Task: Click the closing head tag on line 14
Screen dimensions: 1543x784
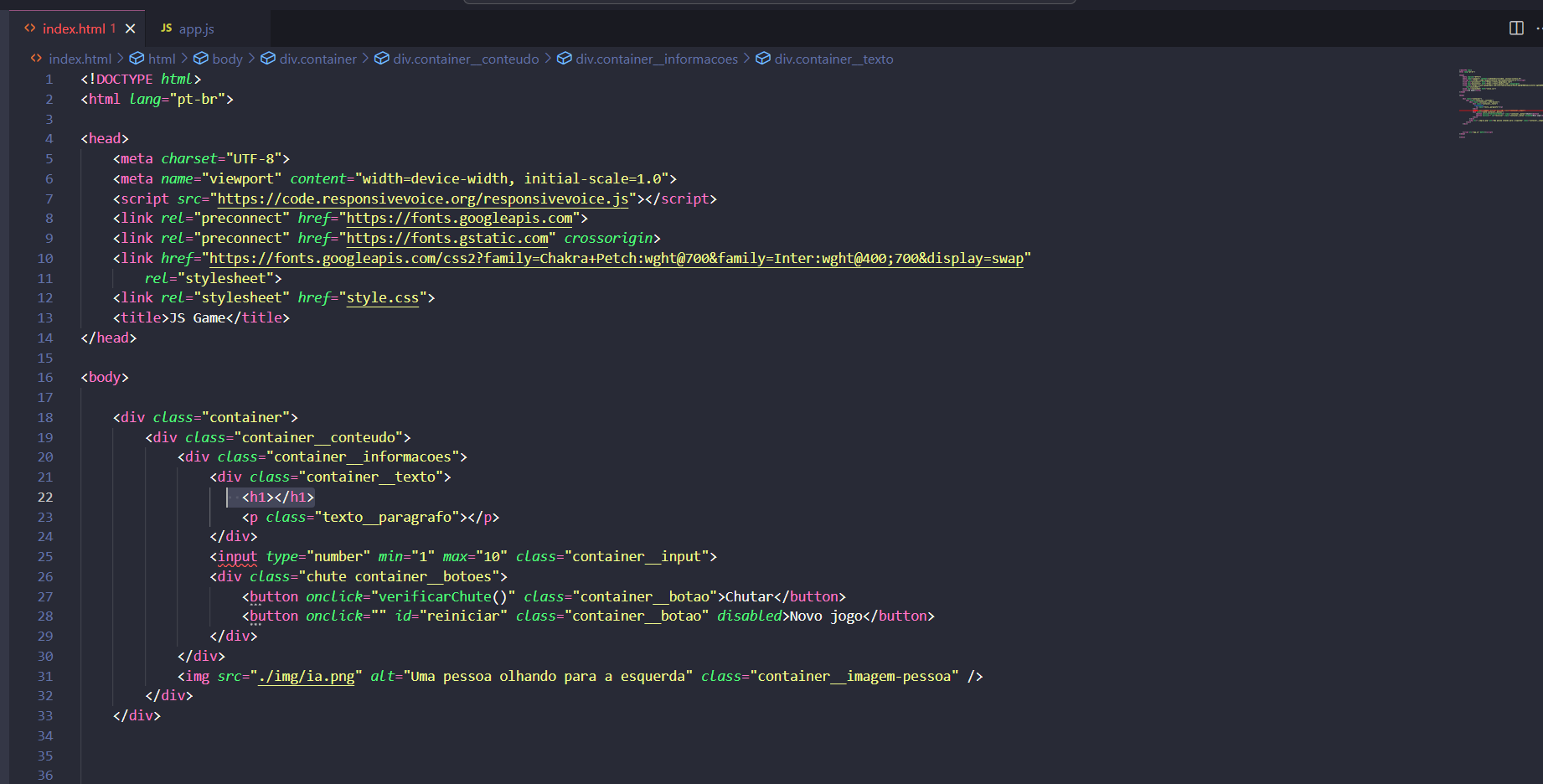Action: (x=109, y=338)
